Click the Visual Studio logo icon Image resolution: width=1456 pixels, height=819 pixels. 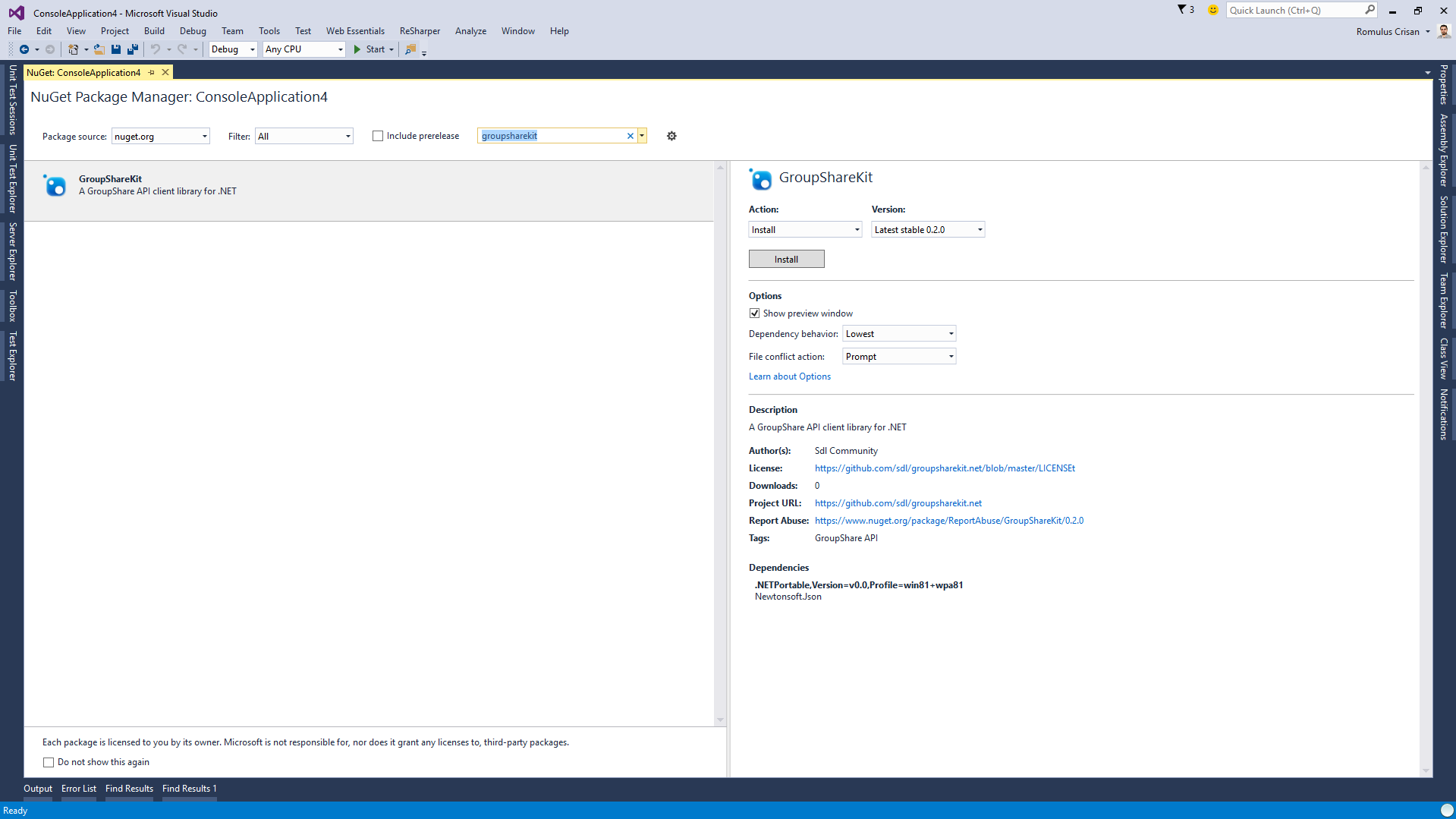coord(16,13)
